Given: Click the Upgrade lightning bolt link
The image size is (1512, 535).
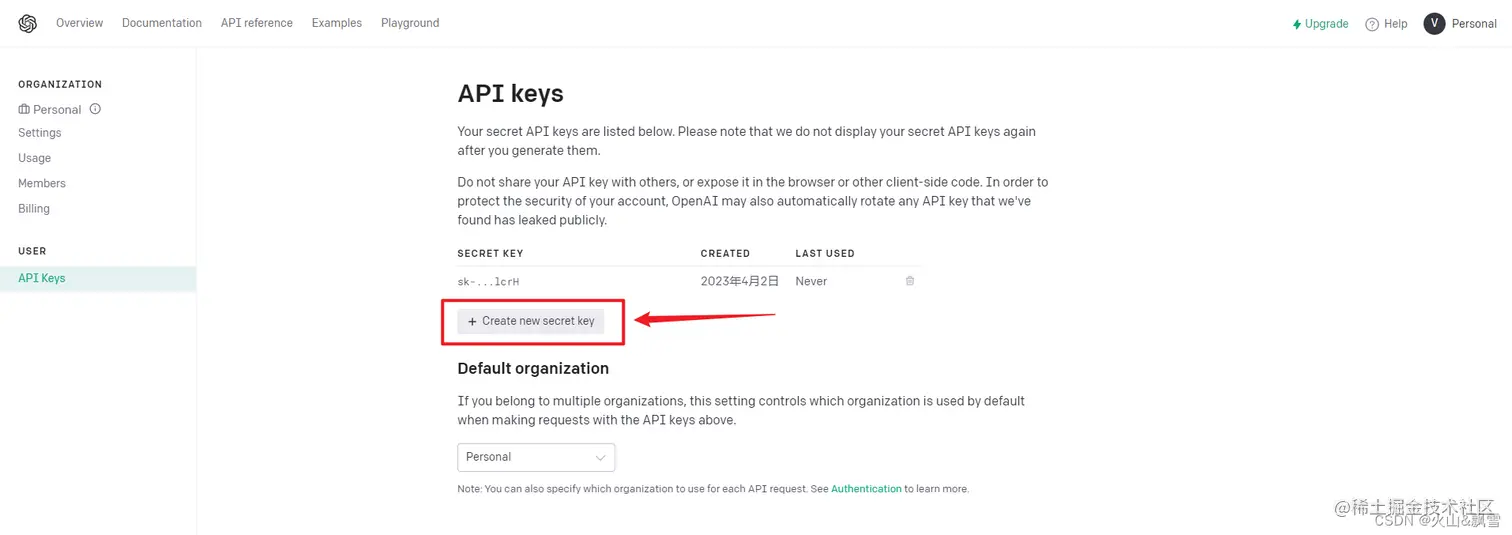Looking at the screenshot, I should click(x=1320, y=24).
